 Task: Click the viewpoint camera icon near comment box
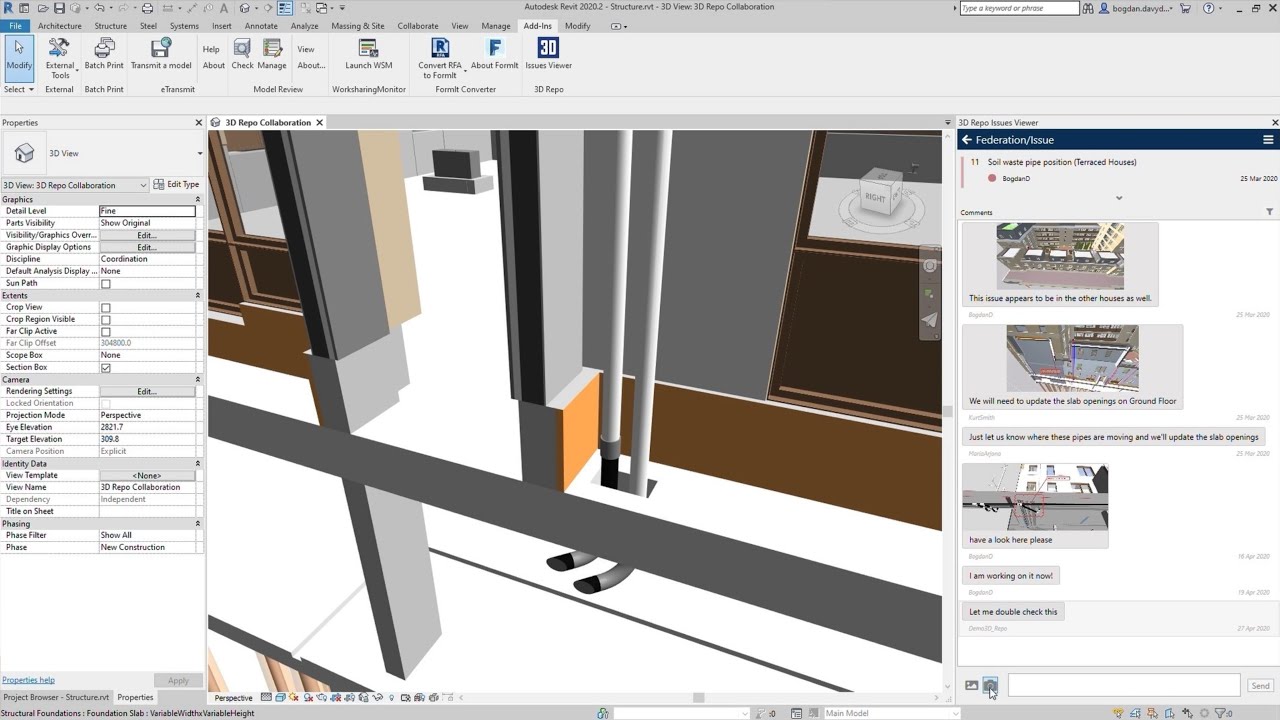tap(990, 685)
